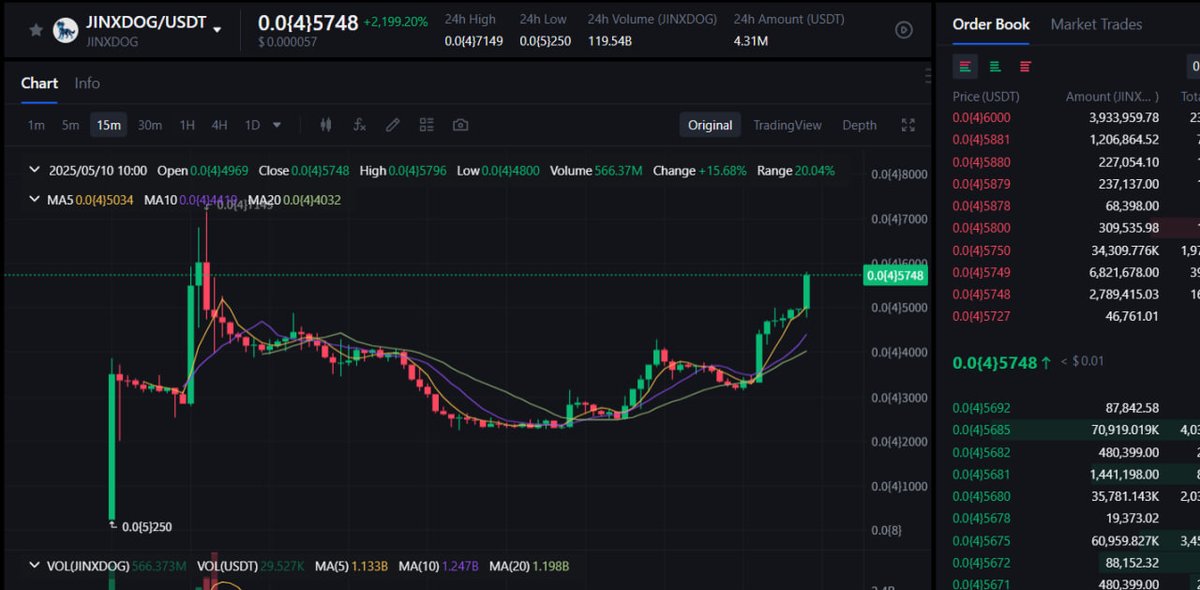Open the Order Book tab
The image size is (1200, 590).
pyautogui.click(x=991, y=24)
